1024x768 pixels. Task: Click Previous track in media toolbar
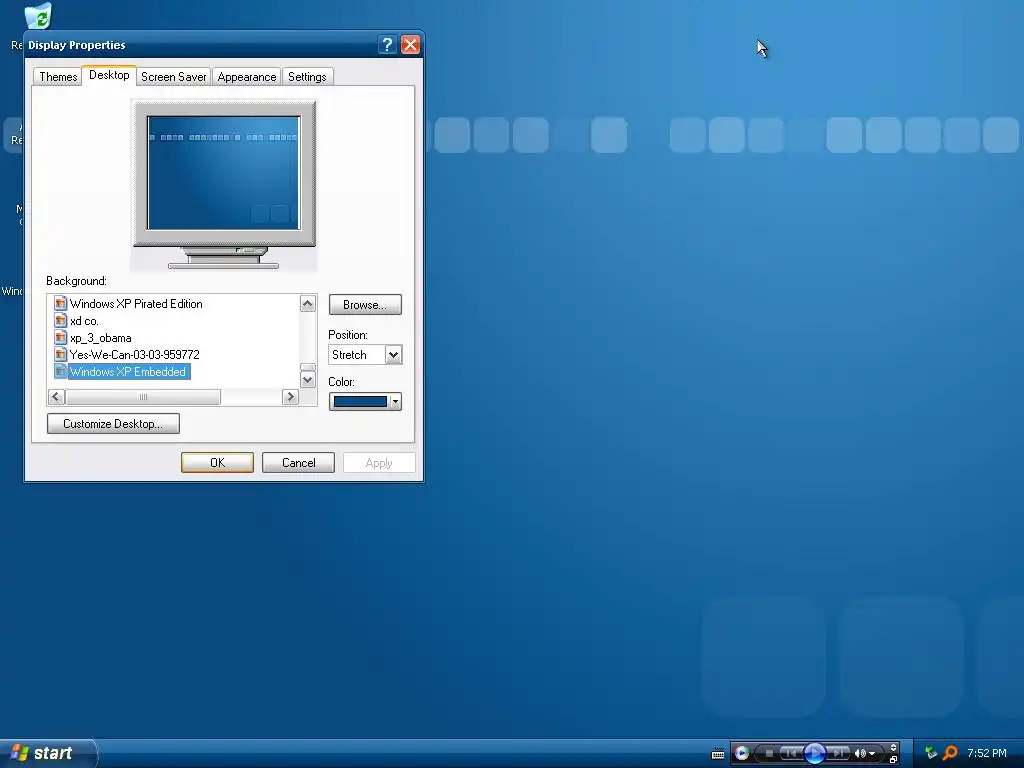[790, 753]
